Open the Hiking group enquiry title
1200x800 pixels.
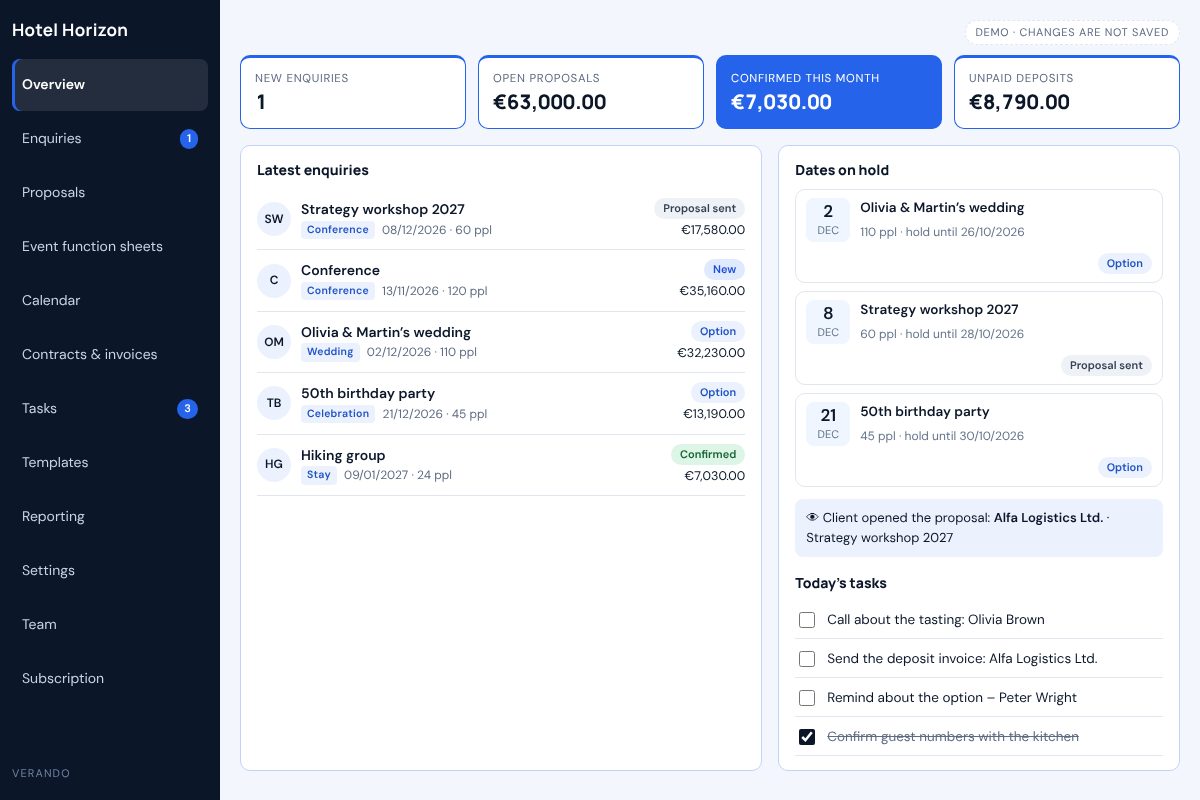(343, 455)
